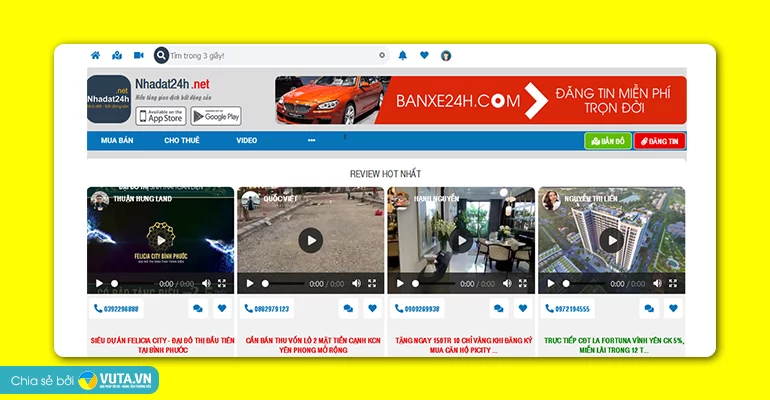Open the 'CẦN BÁN THU VỐN LÔ 2 MẶT TIỀN' title

click(x=313, y=345)
